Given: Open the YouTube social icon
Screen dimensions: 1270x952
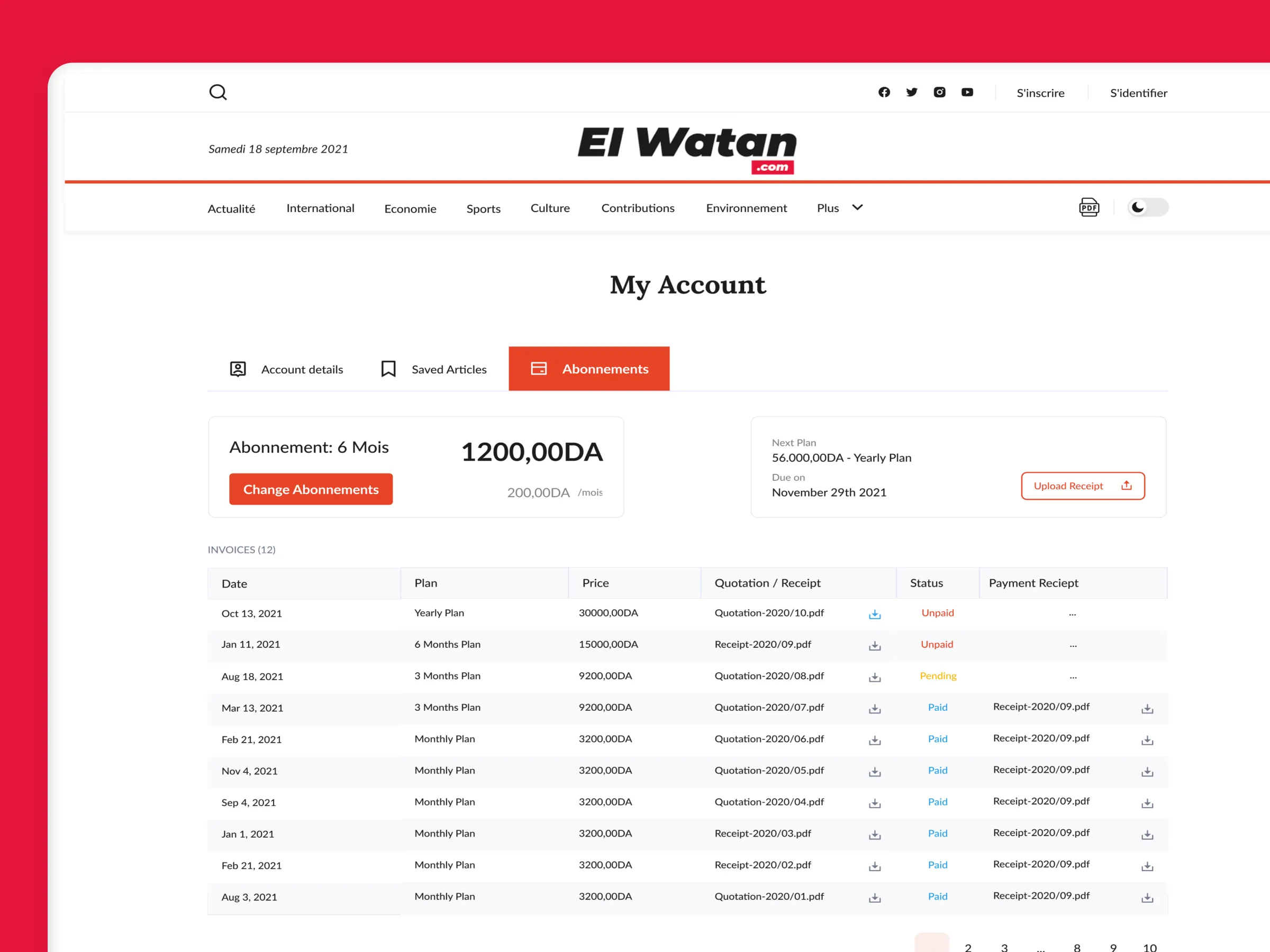Looking at the screenshot, I should [967, 93].
